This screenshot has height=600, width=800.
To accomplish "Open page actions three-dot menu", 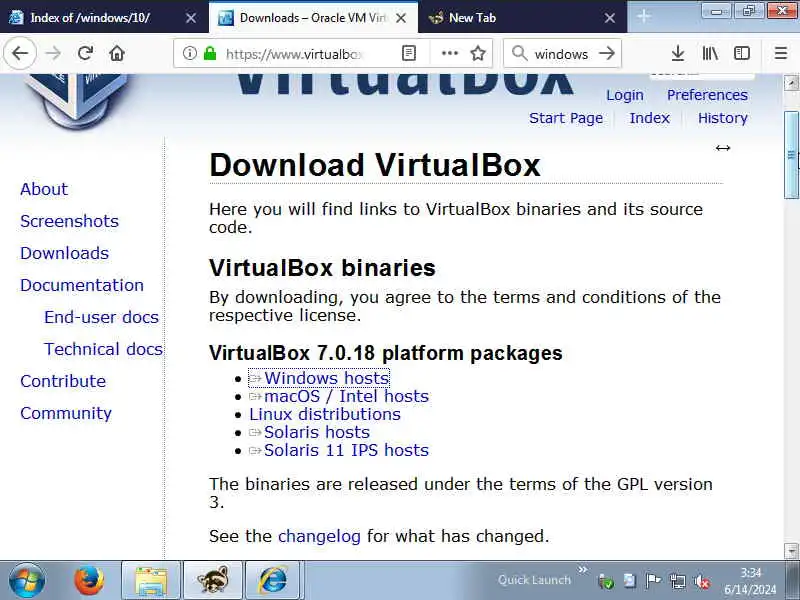I will pyautogui.click(x=449, y=53).
